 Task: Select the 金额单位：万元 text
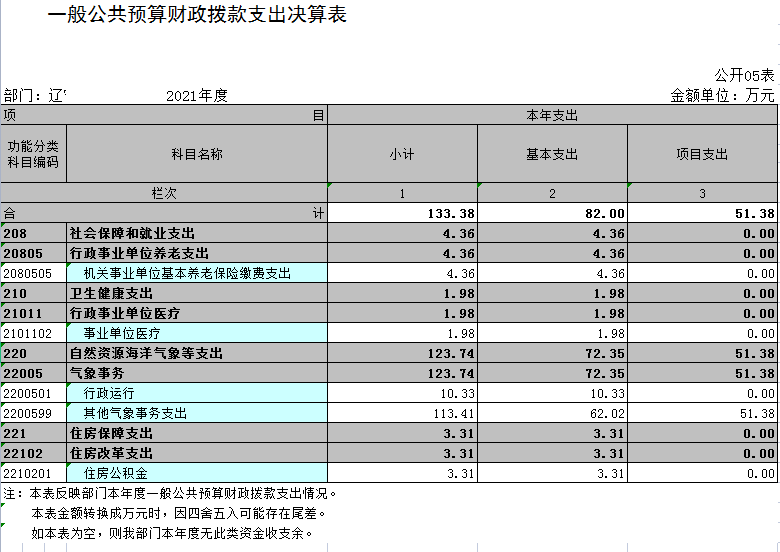click(x=722, y=95)
